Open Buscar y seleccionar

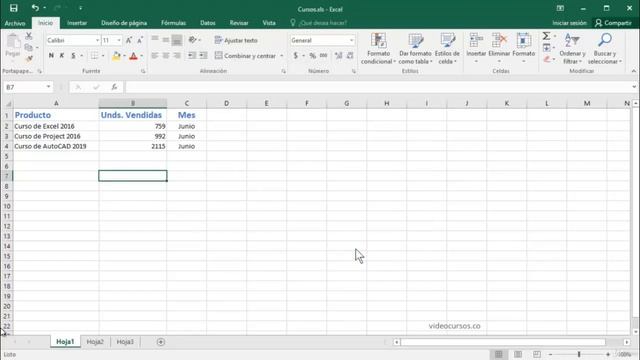604,49
